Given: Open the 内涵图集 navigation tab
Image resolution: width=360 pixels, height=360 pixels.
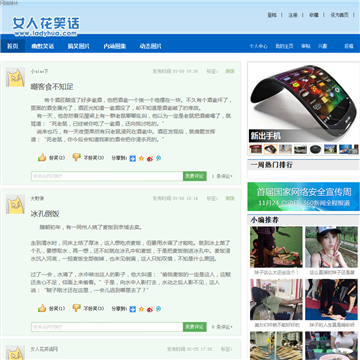Looking at the screenshot, I should [114, 46].
